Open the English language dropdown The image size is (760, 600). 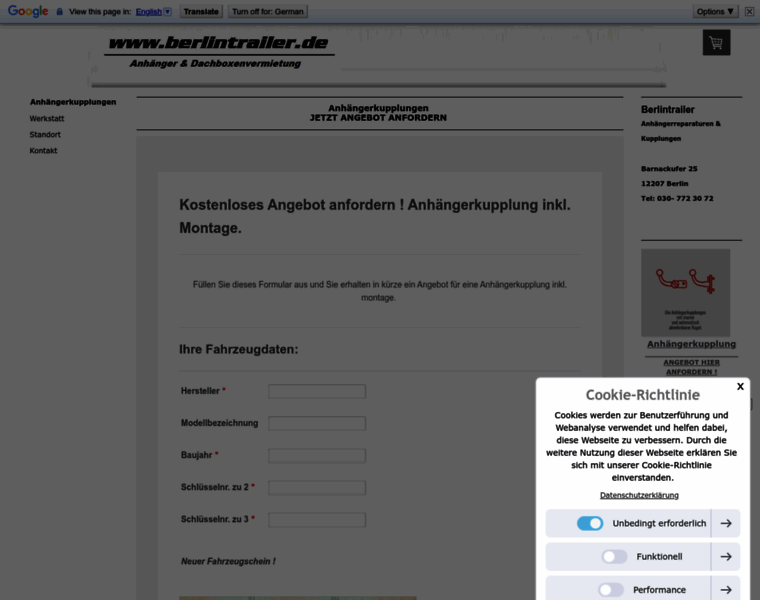coord(153,12)
